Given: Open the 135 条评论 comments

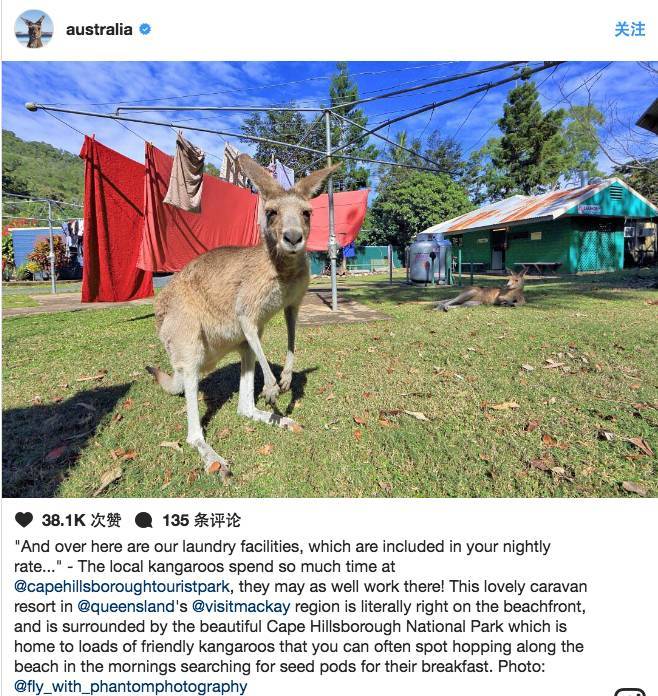Looking at the screenshot, I should pos(201,520).
